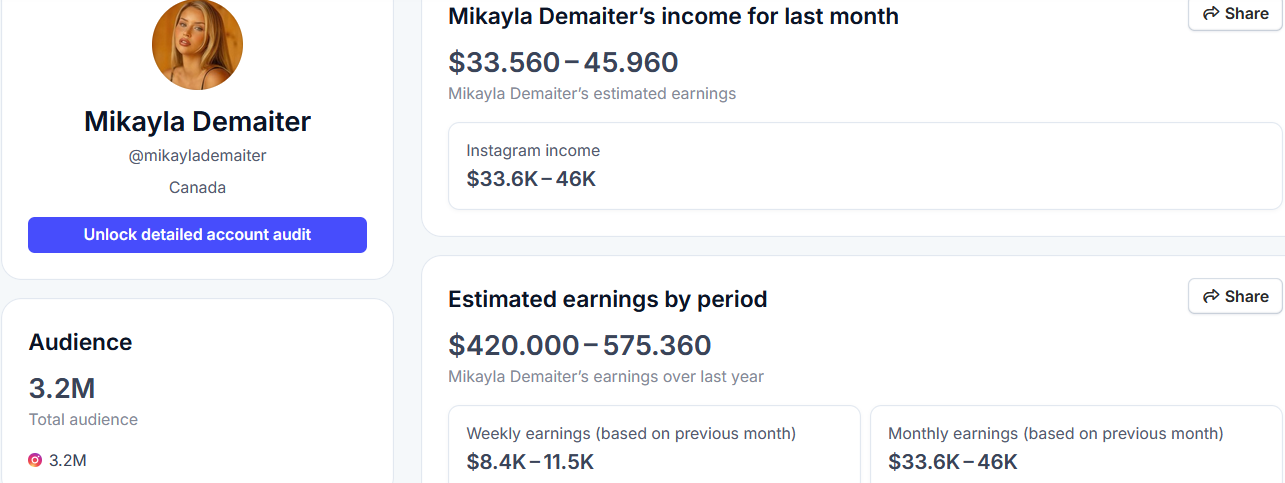Select the Canada location text
1285x483 pixels.
tap(197, 188)
